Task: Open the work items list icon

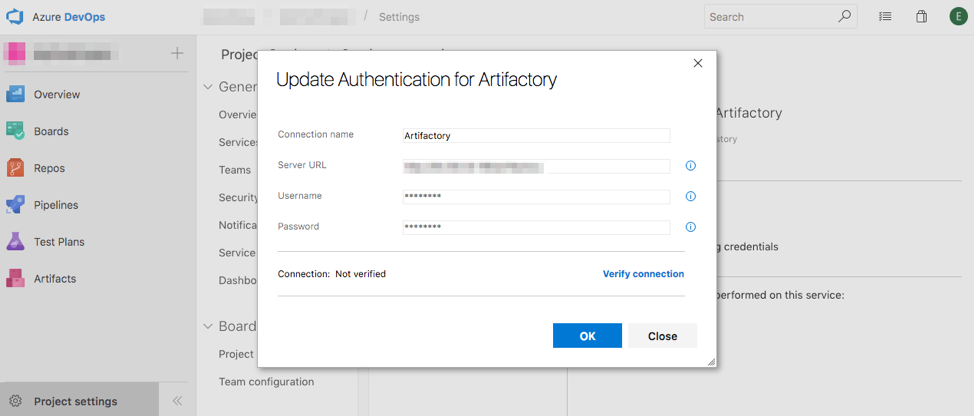Action: (885, 17)
